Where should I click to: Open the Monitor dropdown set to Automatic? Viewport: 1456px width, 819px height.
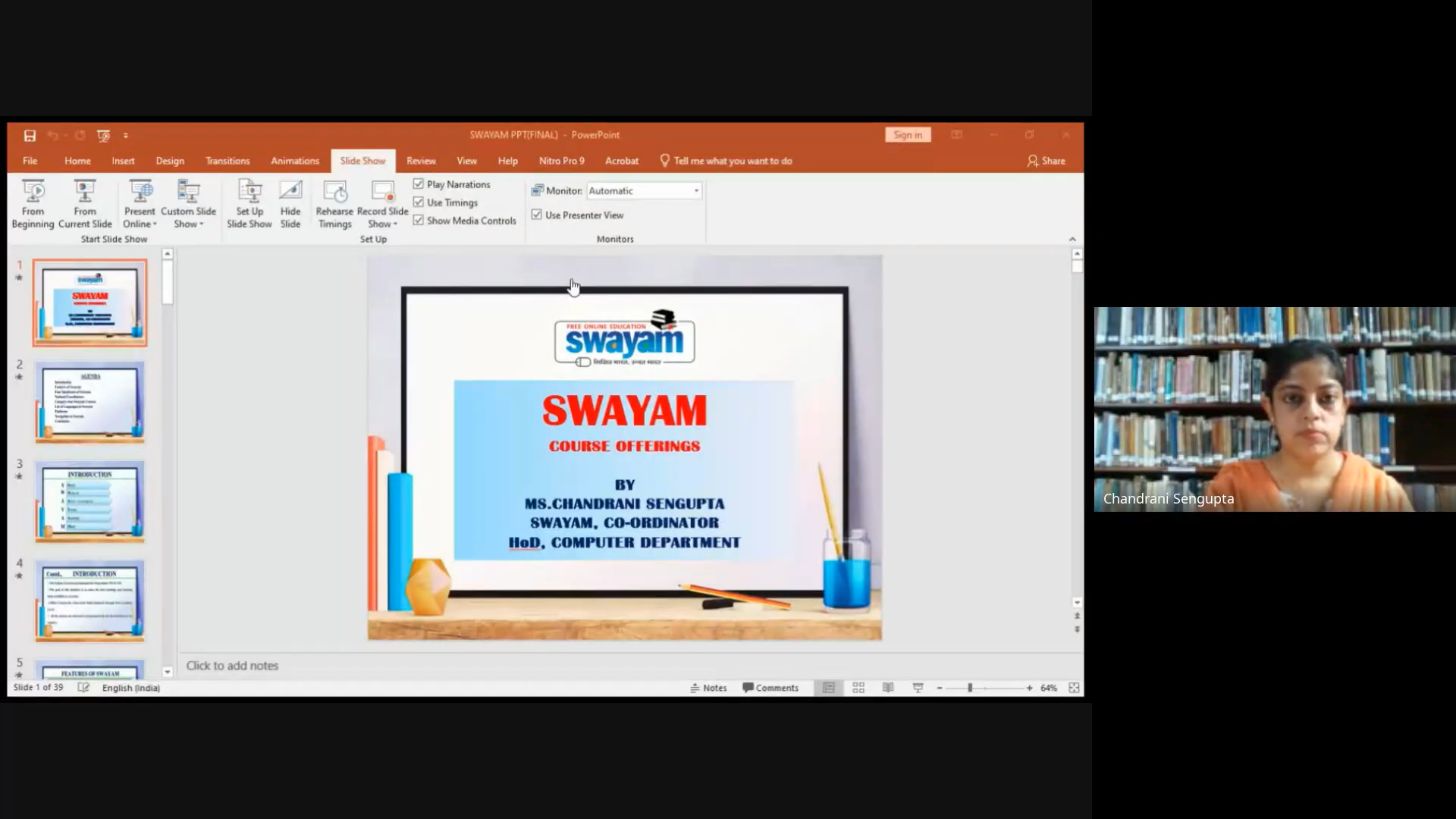(696, 191)
